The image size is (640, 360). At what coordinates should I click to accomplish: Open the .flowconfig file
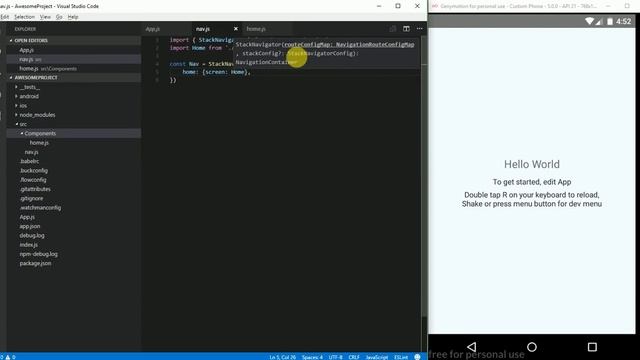(33, 180)
